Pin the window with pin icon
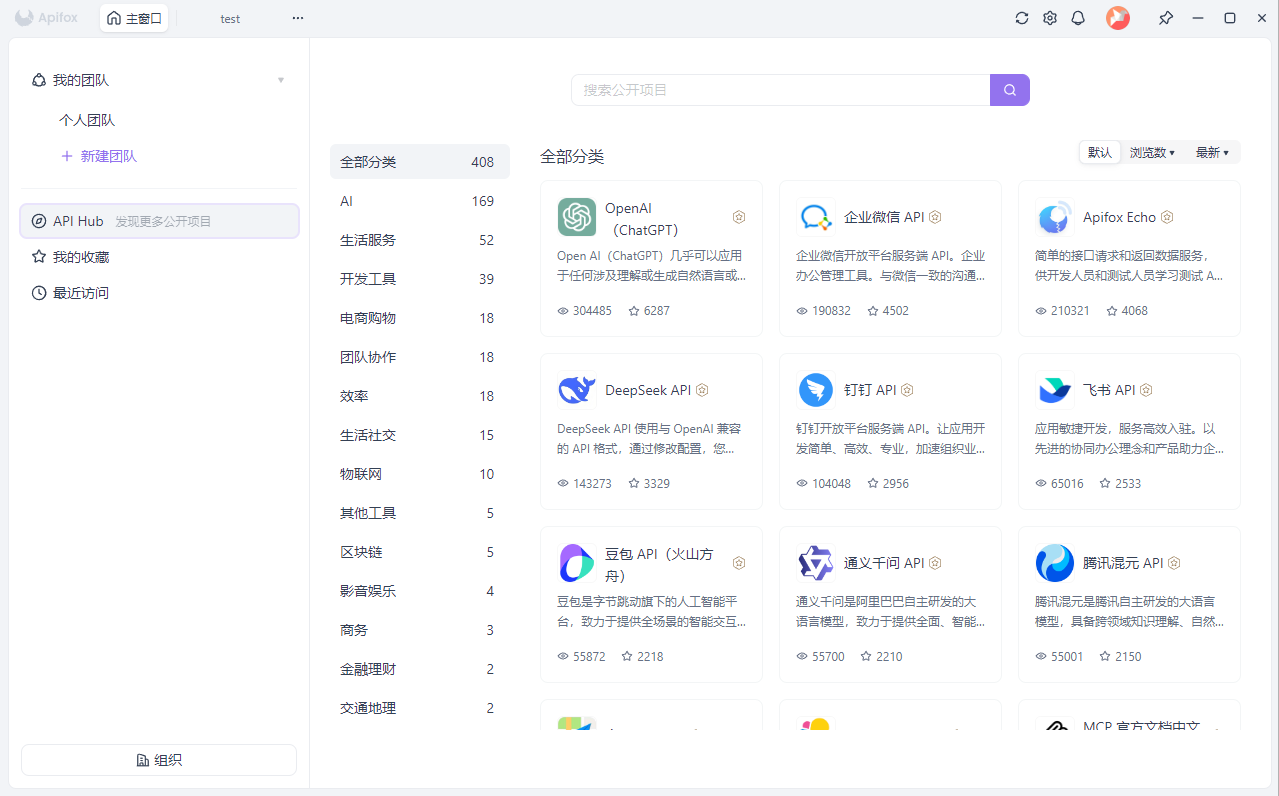Image resolution: width=1279 pixels, height=796 pixels. 1166,18
